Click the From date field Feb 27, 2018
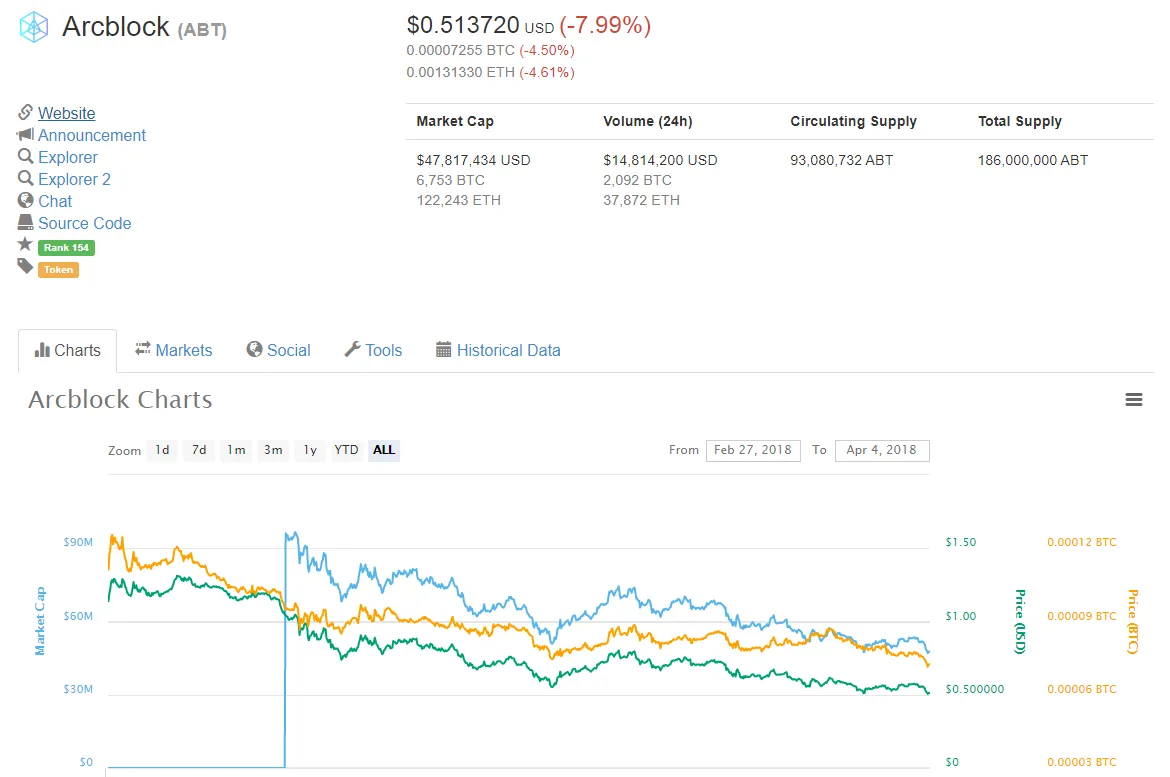The image size is (1170, 777). coord(753,450)
